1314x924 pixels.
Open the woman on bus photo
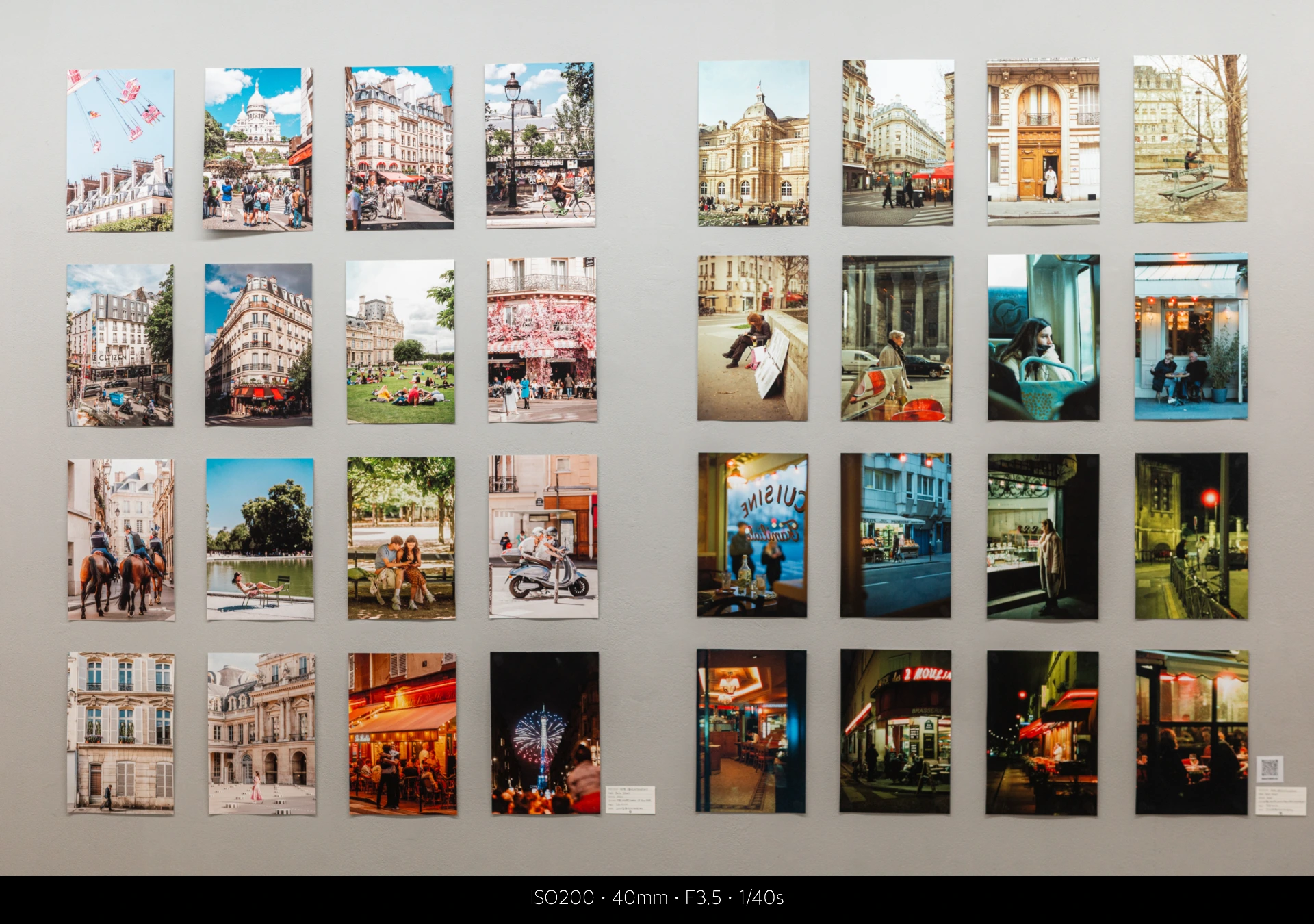click(1044, 337)
